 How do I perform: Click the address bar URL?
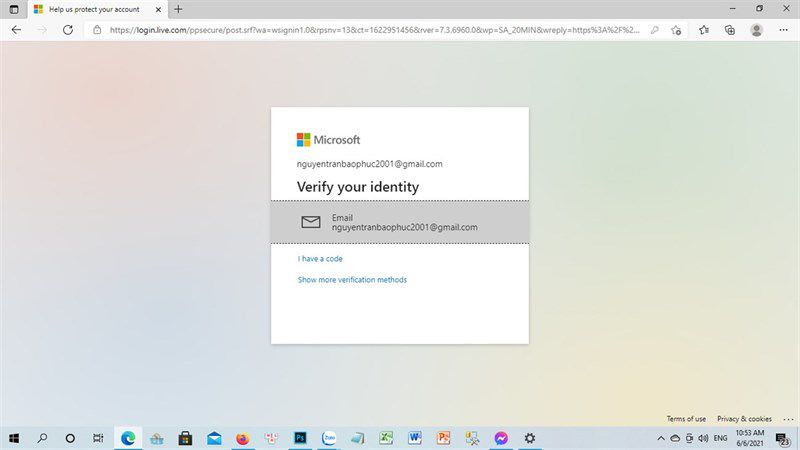[374, 30]
